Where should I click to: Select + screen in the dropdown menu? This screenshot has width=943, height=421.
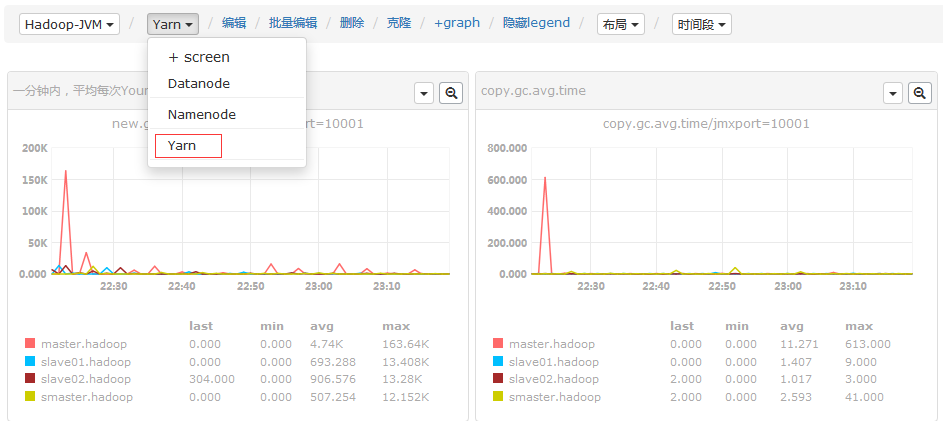(199, 57)
